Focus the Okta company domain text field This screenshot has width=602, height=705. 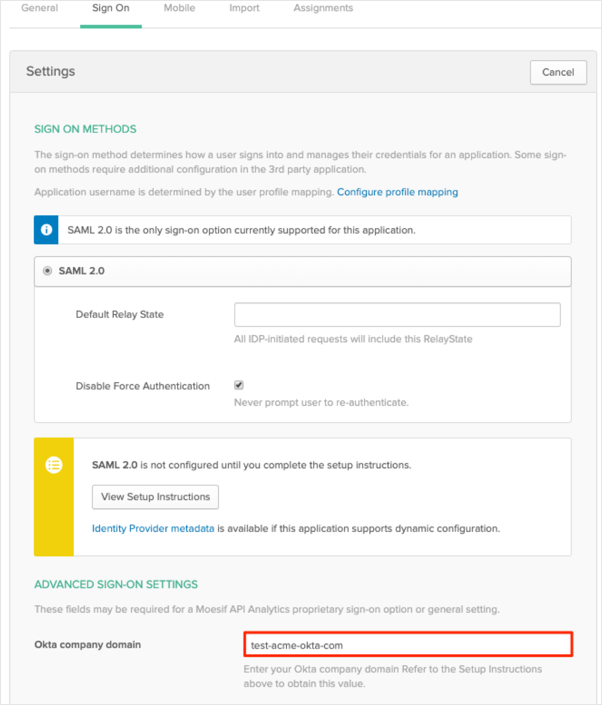pos(408,645)
